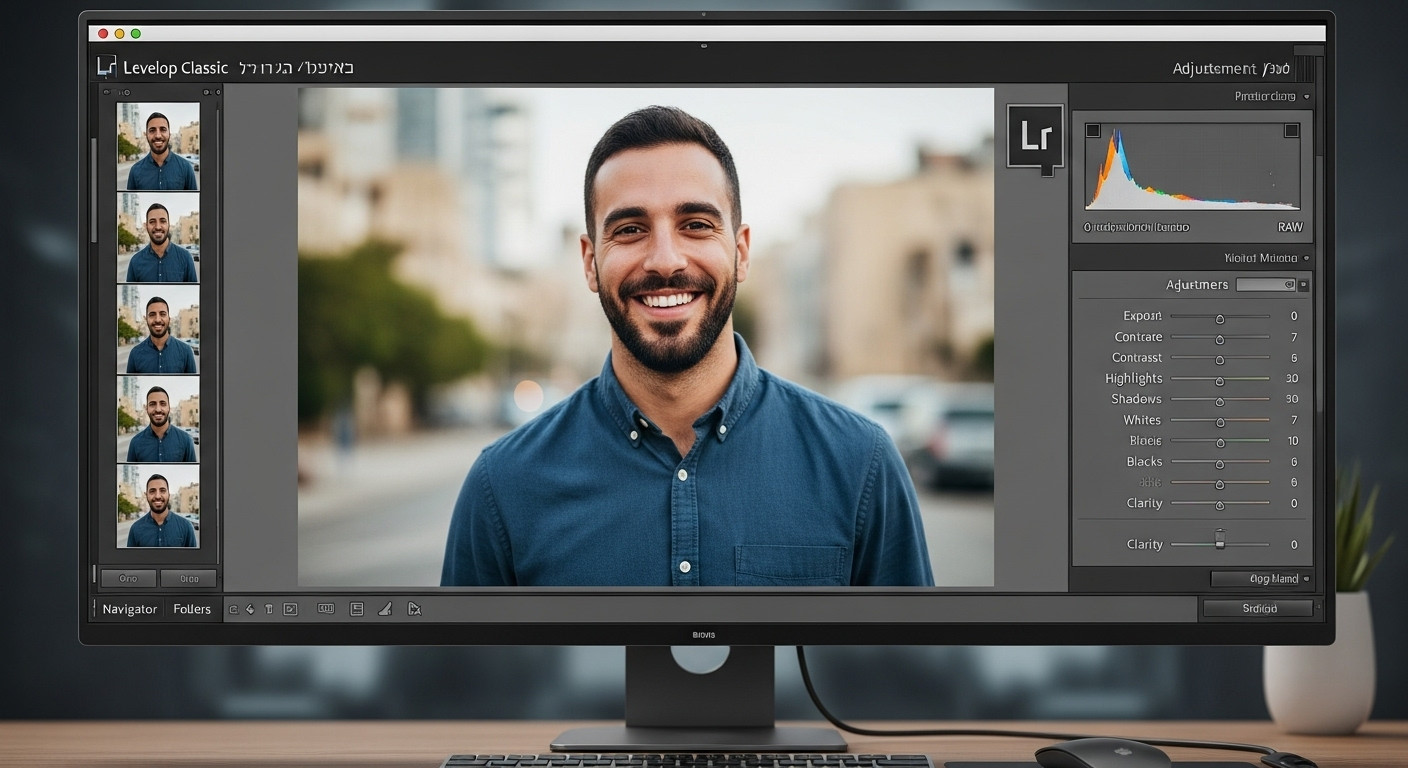Select the fourth thumbnail in the filmstrip

point(158,418)
